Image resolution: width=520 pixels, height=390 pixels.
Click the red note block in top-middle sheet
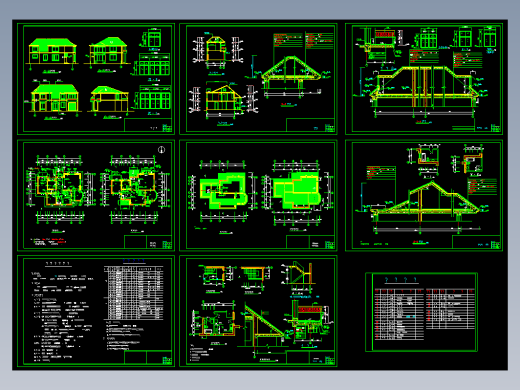(288, 41)
